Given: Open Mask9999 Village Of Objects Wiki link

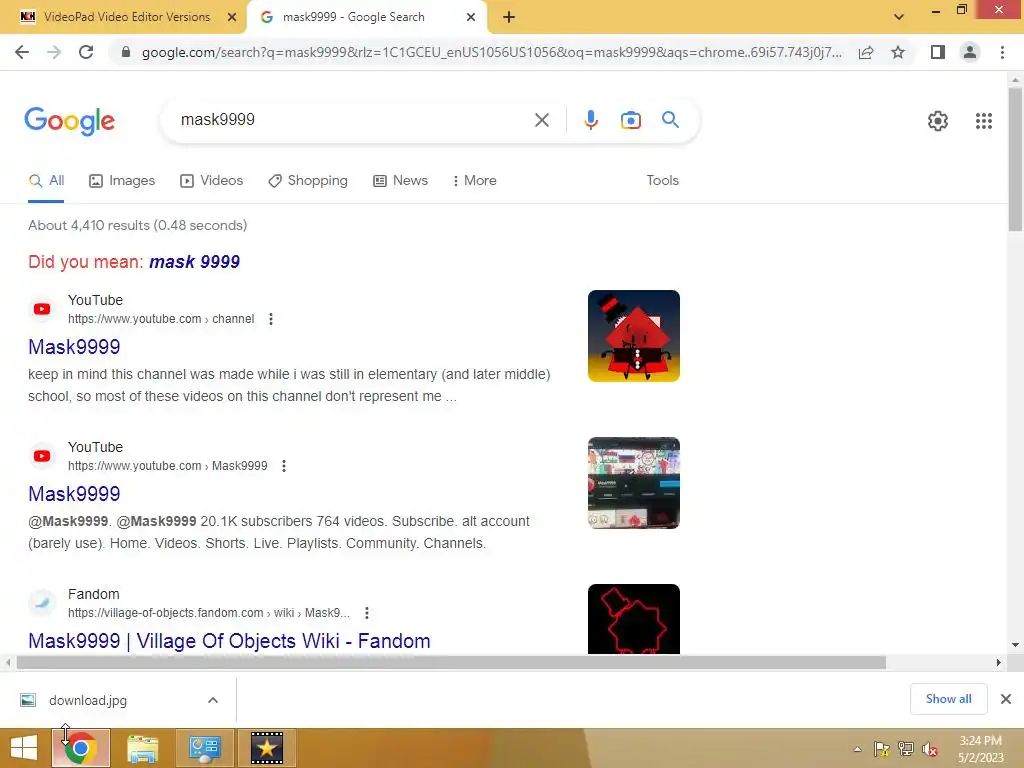Looking at the screenshot, I should click(229, 641).
